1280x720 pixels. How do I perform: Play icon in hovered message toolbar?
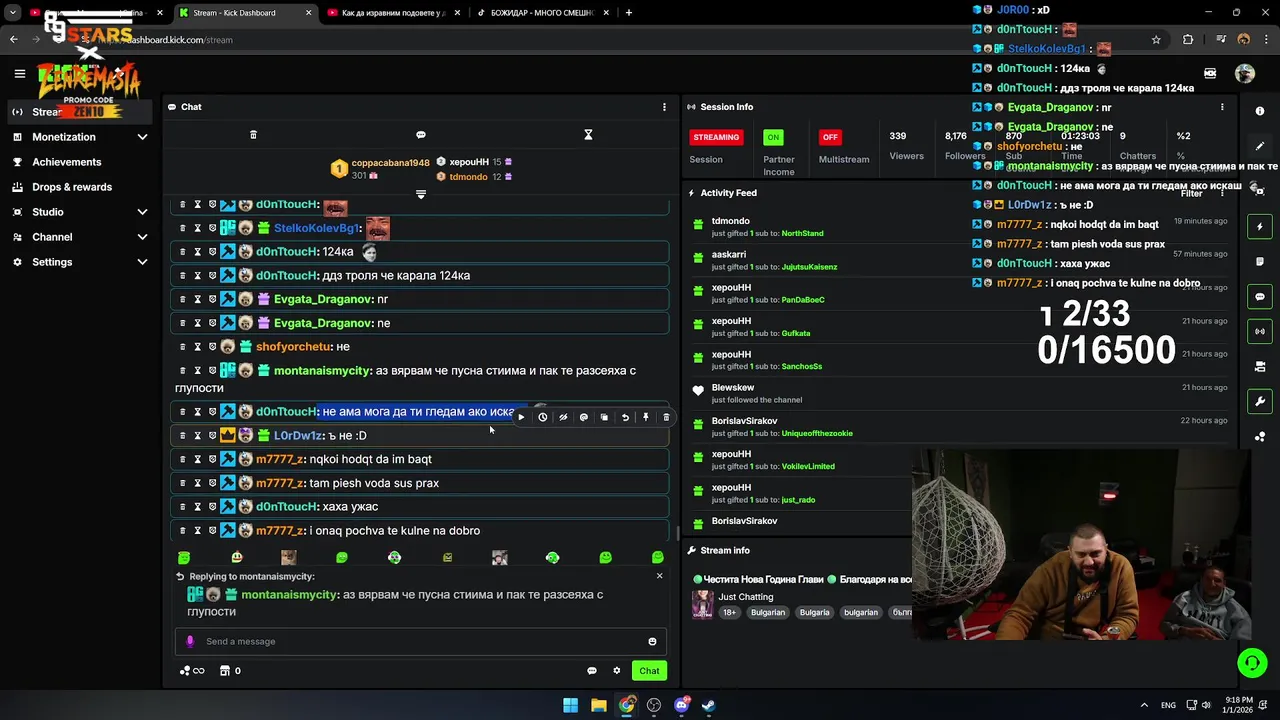[521, 417]
